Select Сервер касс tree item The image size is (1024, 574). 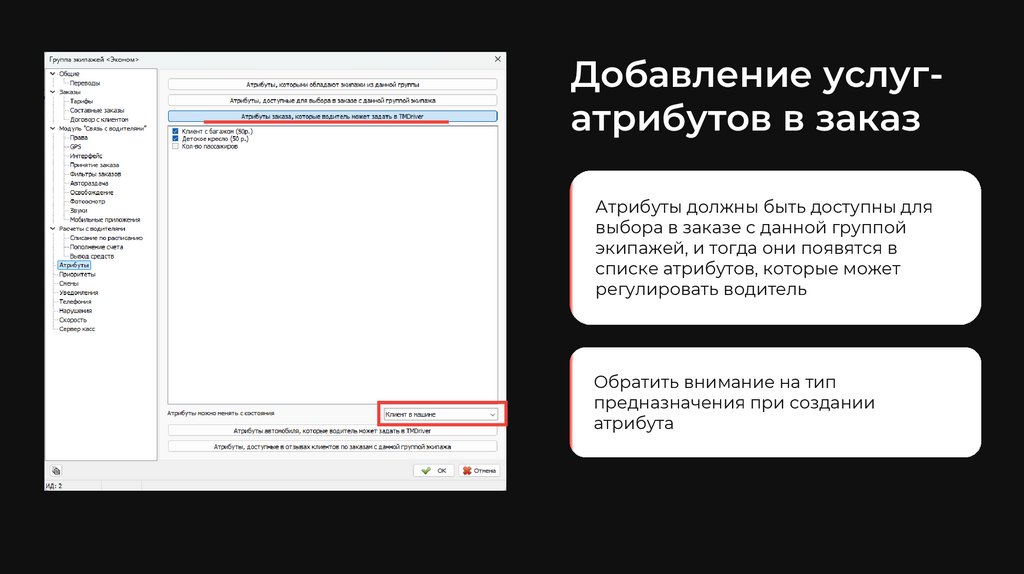click(x=77, y=330)
